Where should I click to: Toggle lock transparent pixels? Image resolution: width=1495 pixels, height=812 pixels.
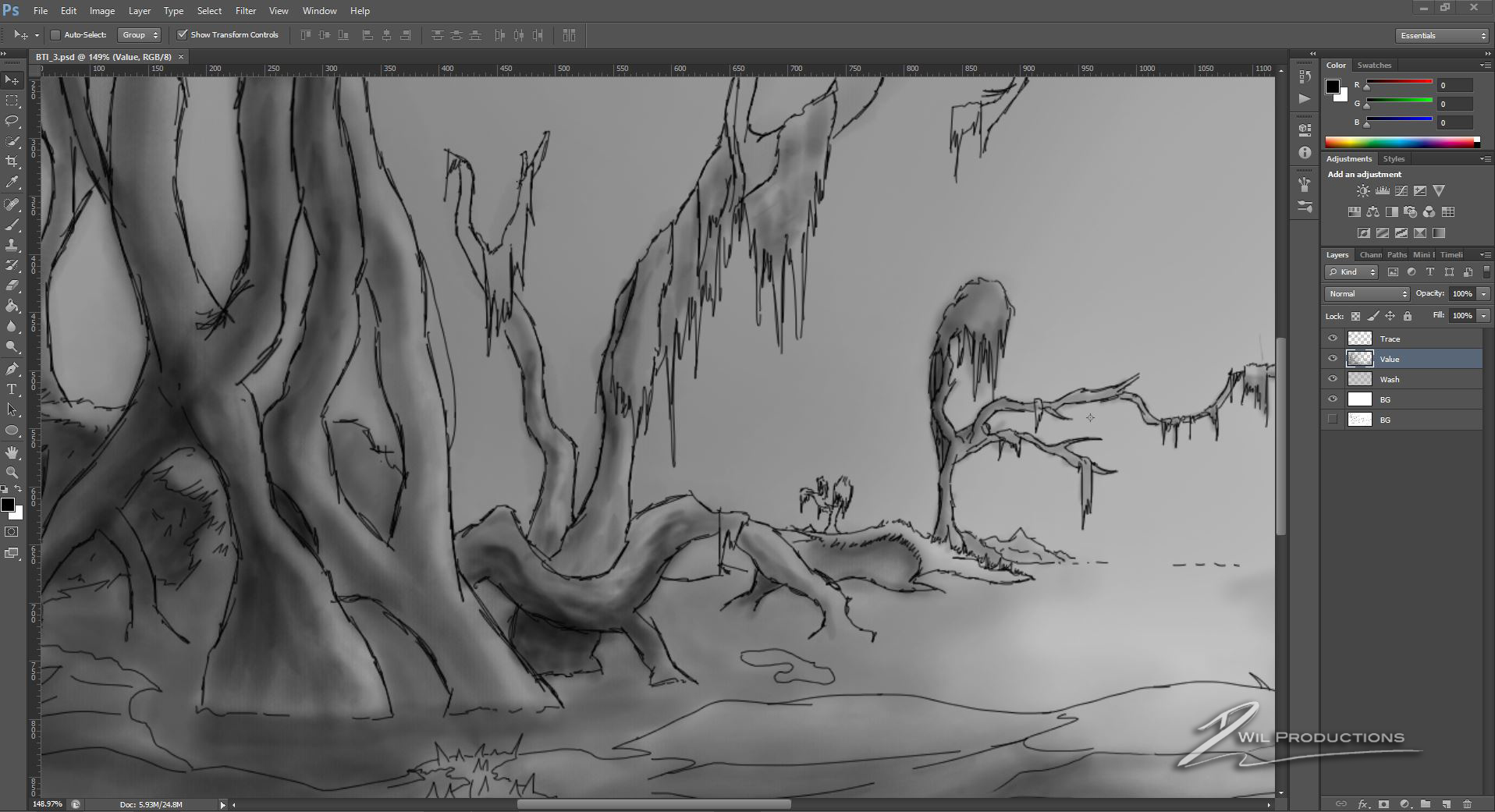click(x=1355, y=316)
